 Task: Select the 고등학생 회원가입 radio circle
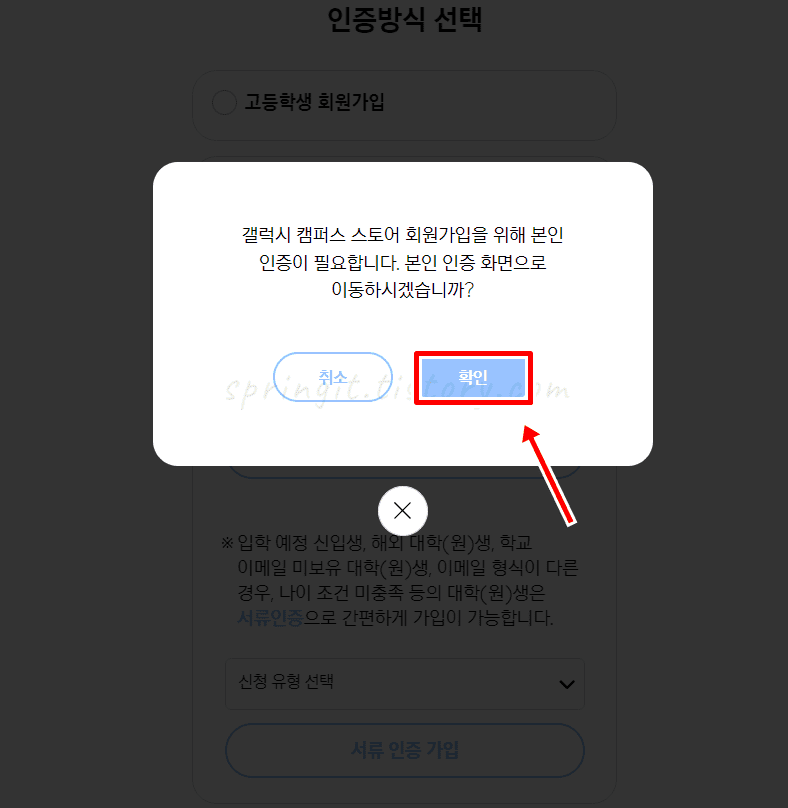point(224,102)
